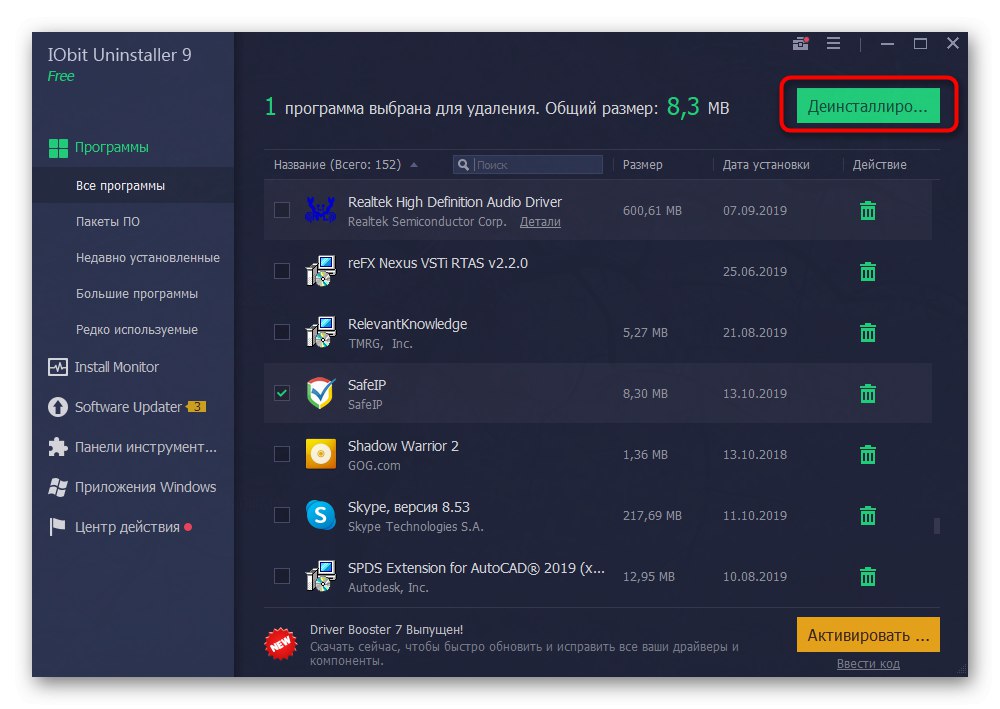Click the puzzle piece toolbars icon
The width and height of the screenshot is (1000, 709).
point(57,447)
